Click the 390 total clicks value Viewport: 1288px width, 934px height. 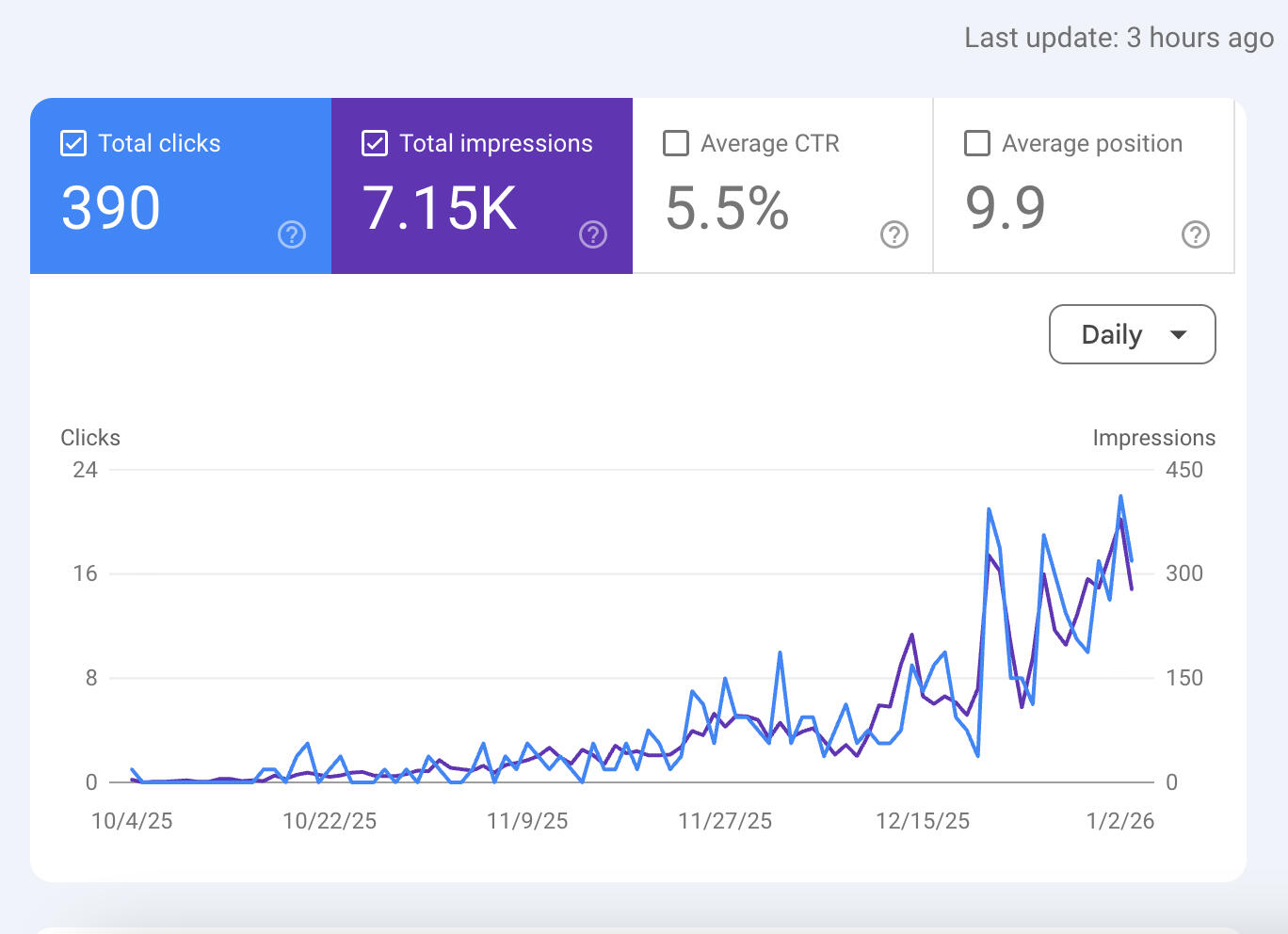tap(109, 207)
